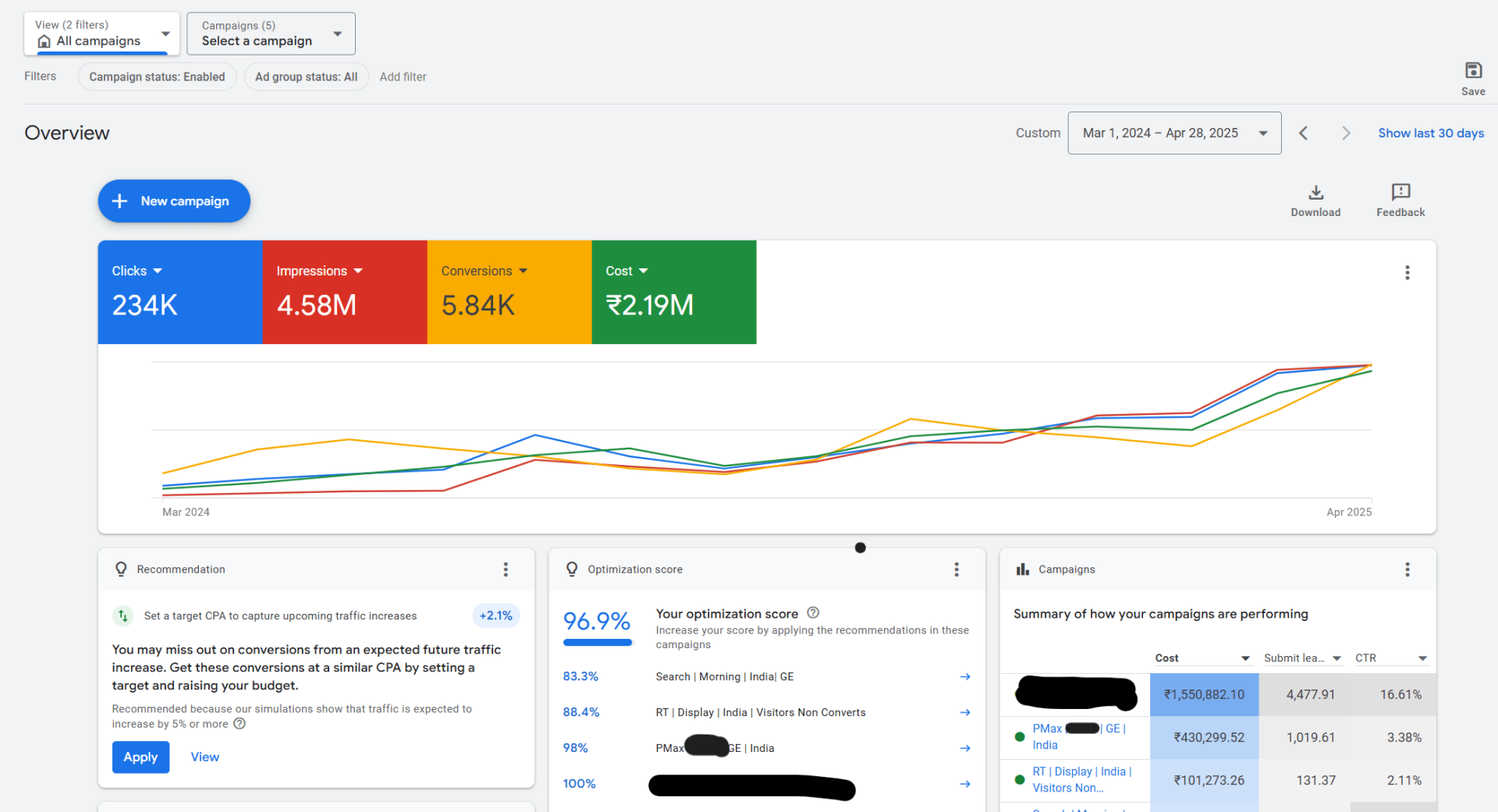Select the Ad group status: All chip
The height and width of the screenshot is (812, 1498).
pyautogui.click(x=306, y=76)
